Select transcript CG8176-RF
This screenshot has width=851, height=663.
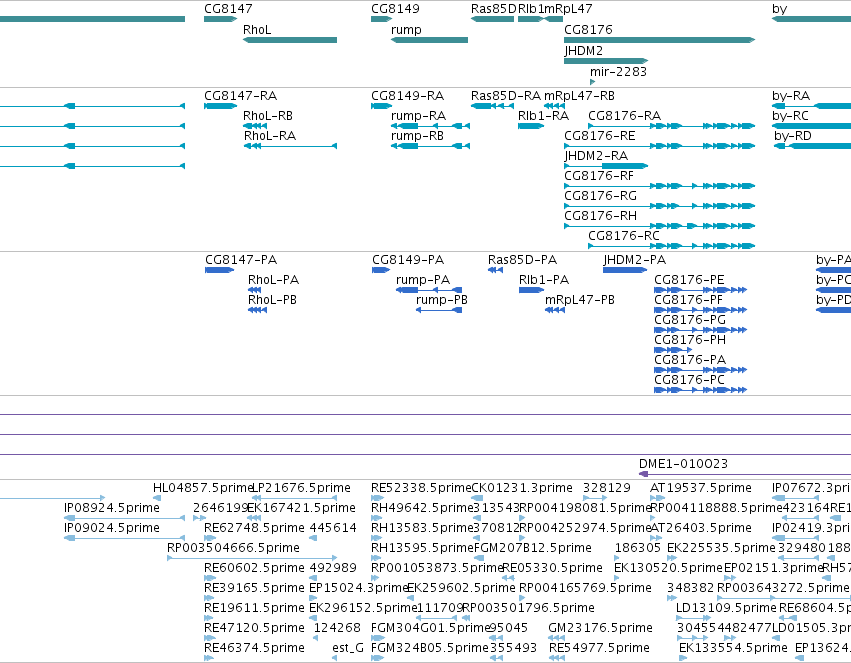click(660, 186)
